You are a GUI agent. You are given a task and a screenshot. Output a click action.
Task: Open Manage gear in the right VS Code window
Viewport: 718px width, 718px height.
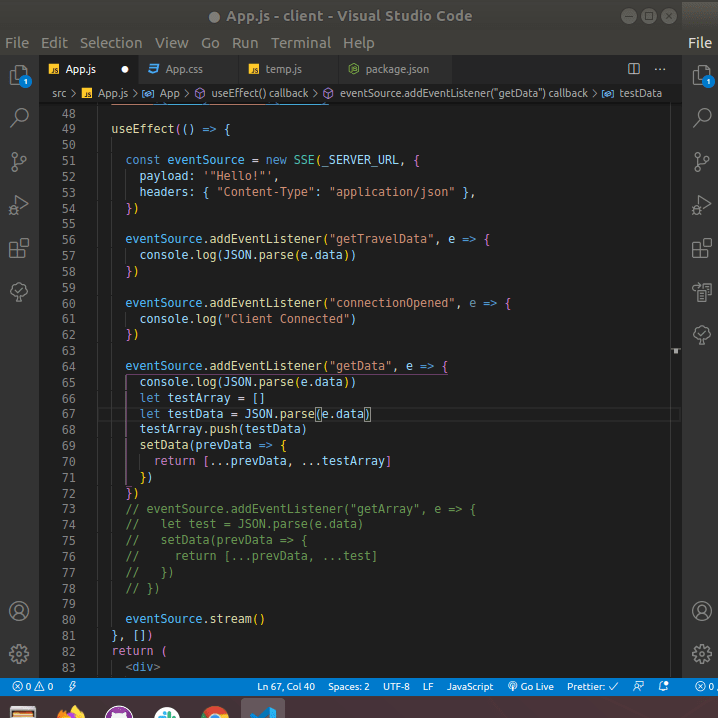702,654
